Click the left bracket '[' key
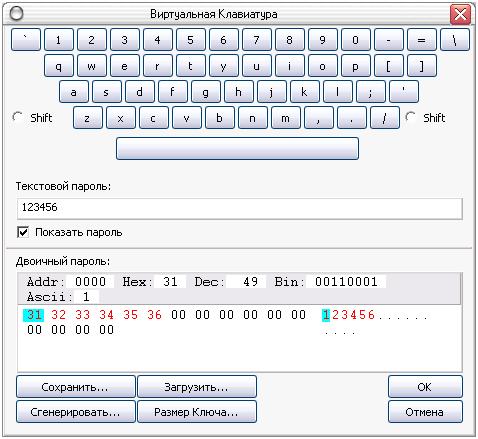Screen dimensions: 478x439 [x=389, y=66]
